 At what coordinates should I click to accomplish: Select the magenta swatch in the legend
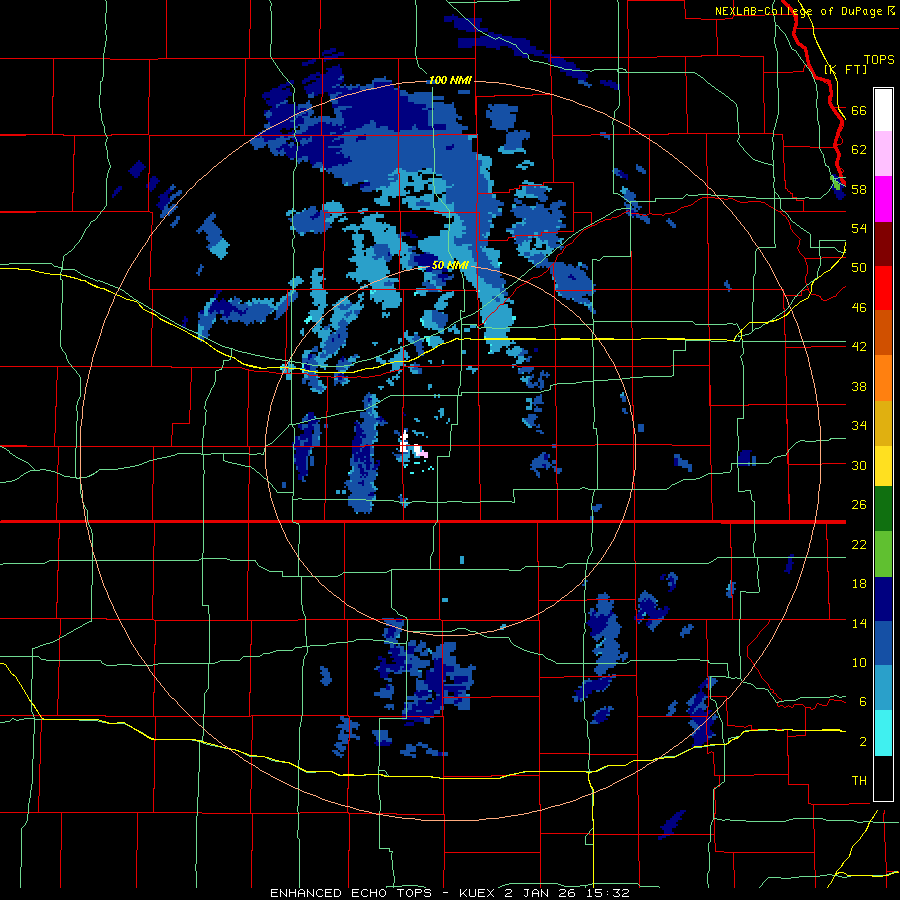pos(883,199)
